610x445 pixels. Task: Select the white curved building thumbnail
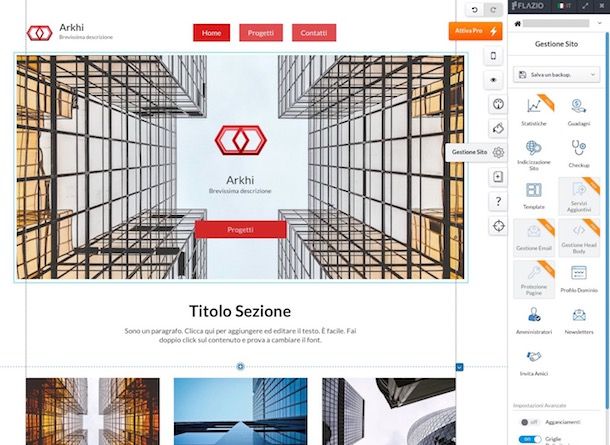tap(389, 412)
